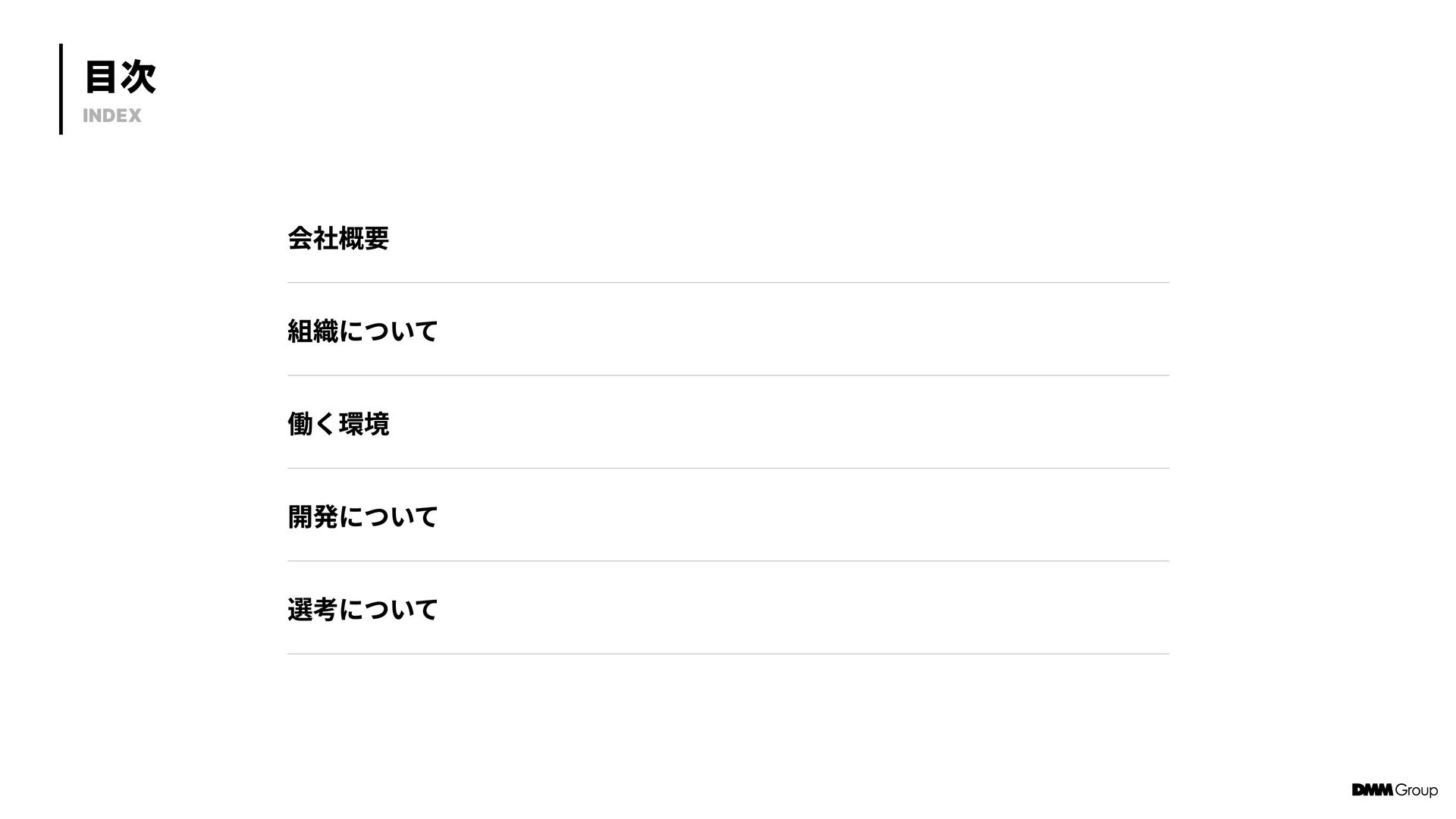Click the gray INDEX subtitle

pyautogui.click(x=112, y=115)
